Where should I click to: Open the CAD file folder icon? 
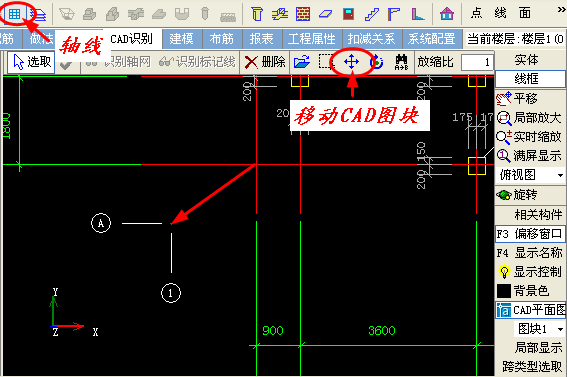(302, 62)
